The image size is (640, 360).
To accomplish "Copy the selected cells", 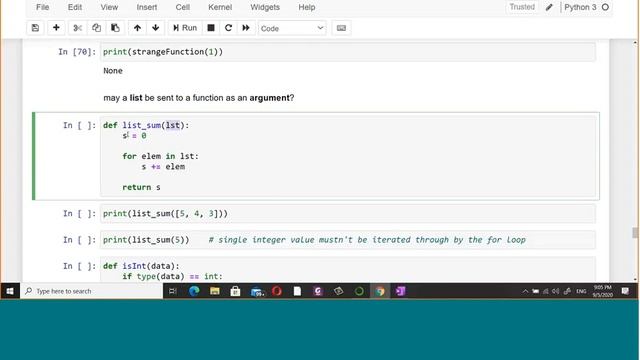I will [x=96, y=28].
